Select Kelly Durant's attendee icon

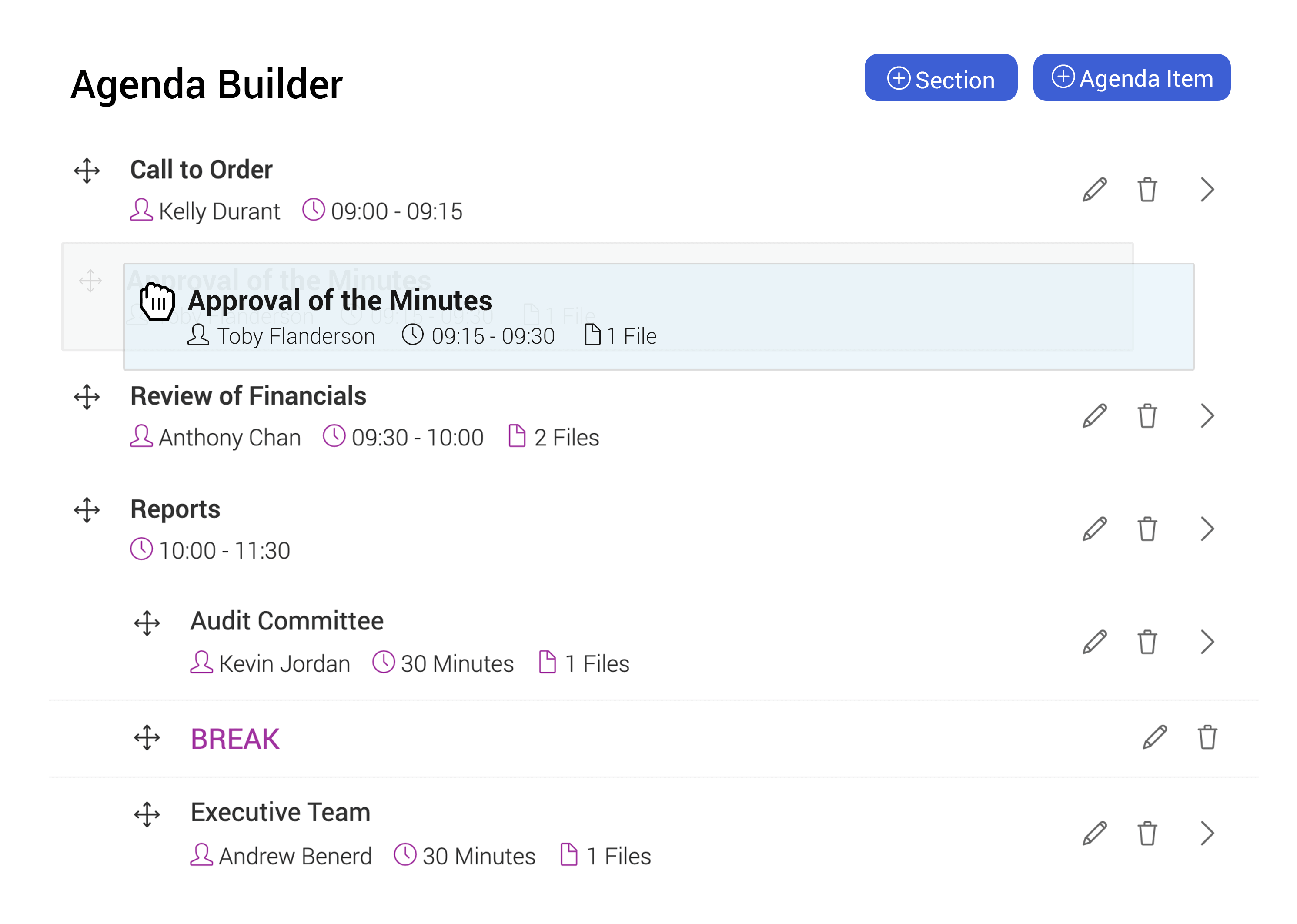(142, 210)
